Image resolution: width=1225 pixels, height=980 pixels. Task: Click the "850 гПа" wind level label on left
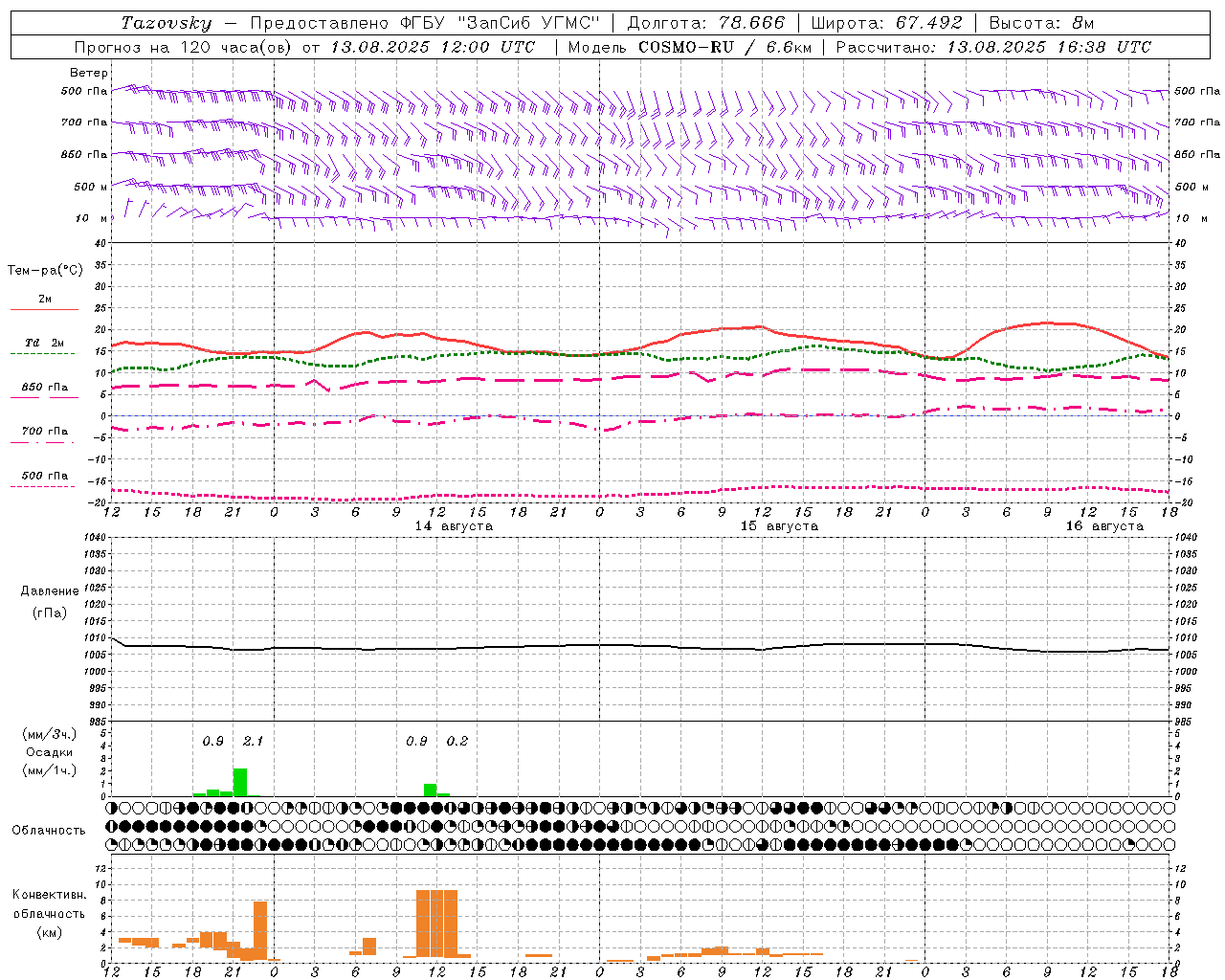click(x=84, y=154)
